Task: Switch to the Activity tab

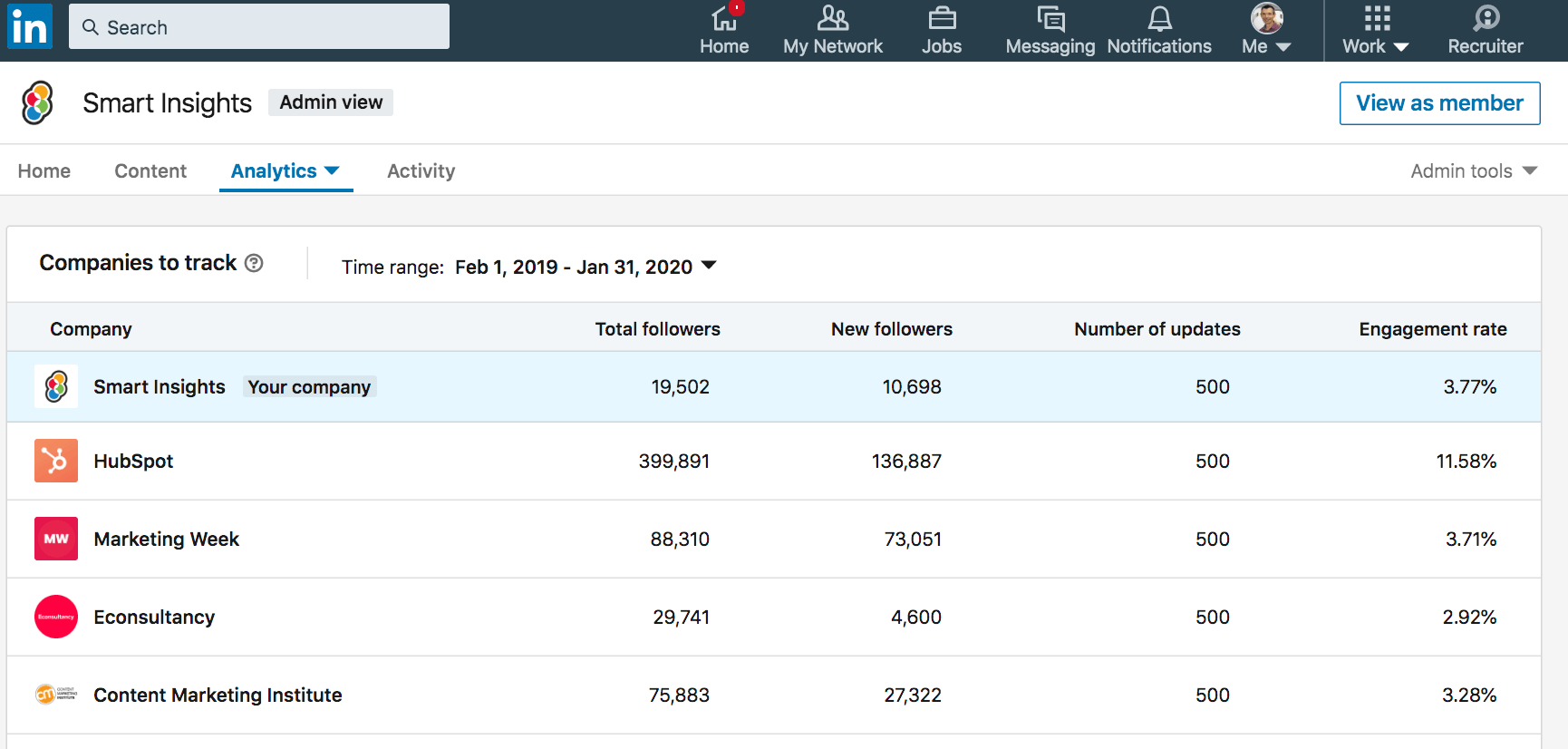Action: (x=421, y=170)
